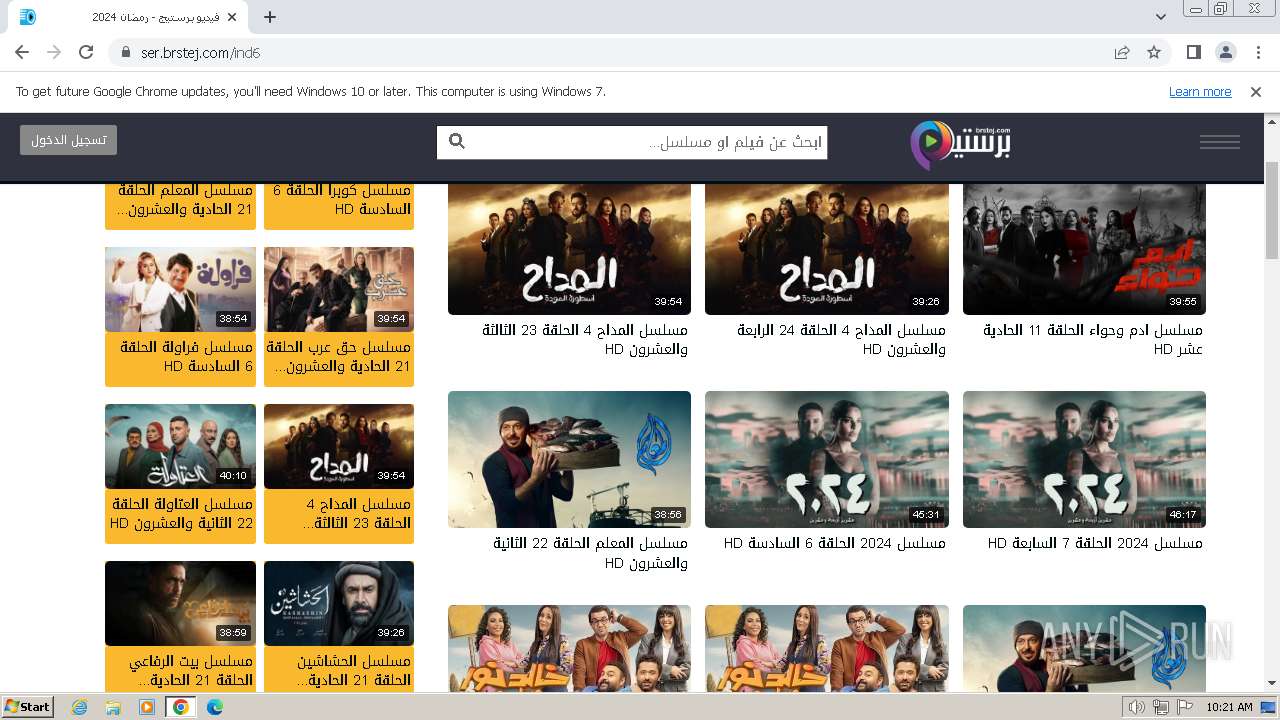Dismiss the Chrome update notification bar
Screen dimensions: 1280x720
pos(1256,91)
